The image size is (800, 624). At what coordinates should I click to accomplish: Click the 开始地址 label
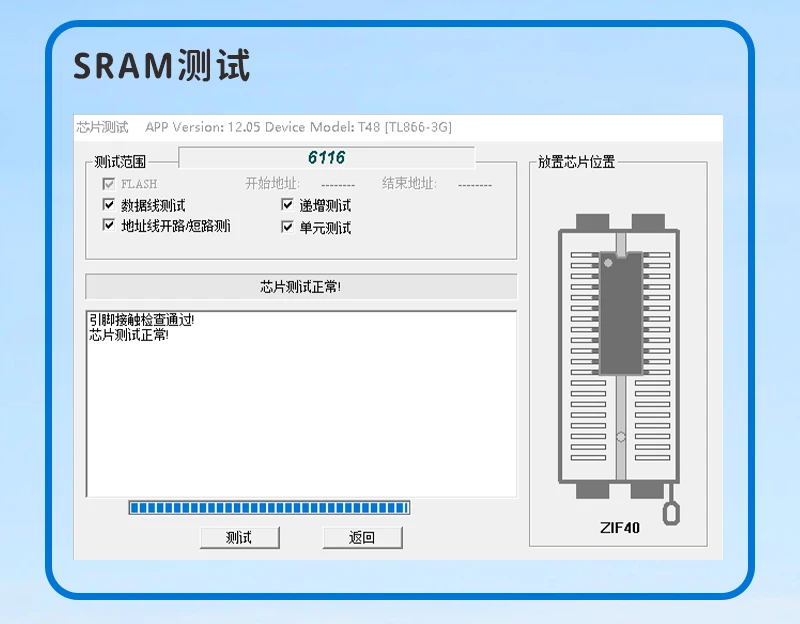pyautogui.click(x=272, y=183)
